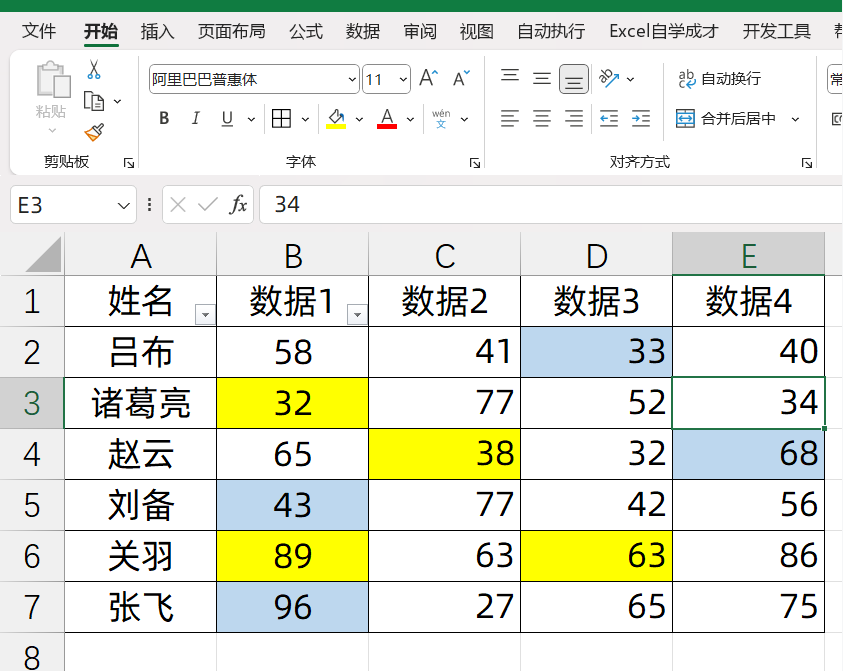Switch to the 页面布局 tab
Image resolution: width=843 pixels, height=671 pixels.
pos(231,31)
